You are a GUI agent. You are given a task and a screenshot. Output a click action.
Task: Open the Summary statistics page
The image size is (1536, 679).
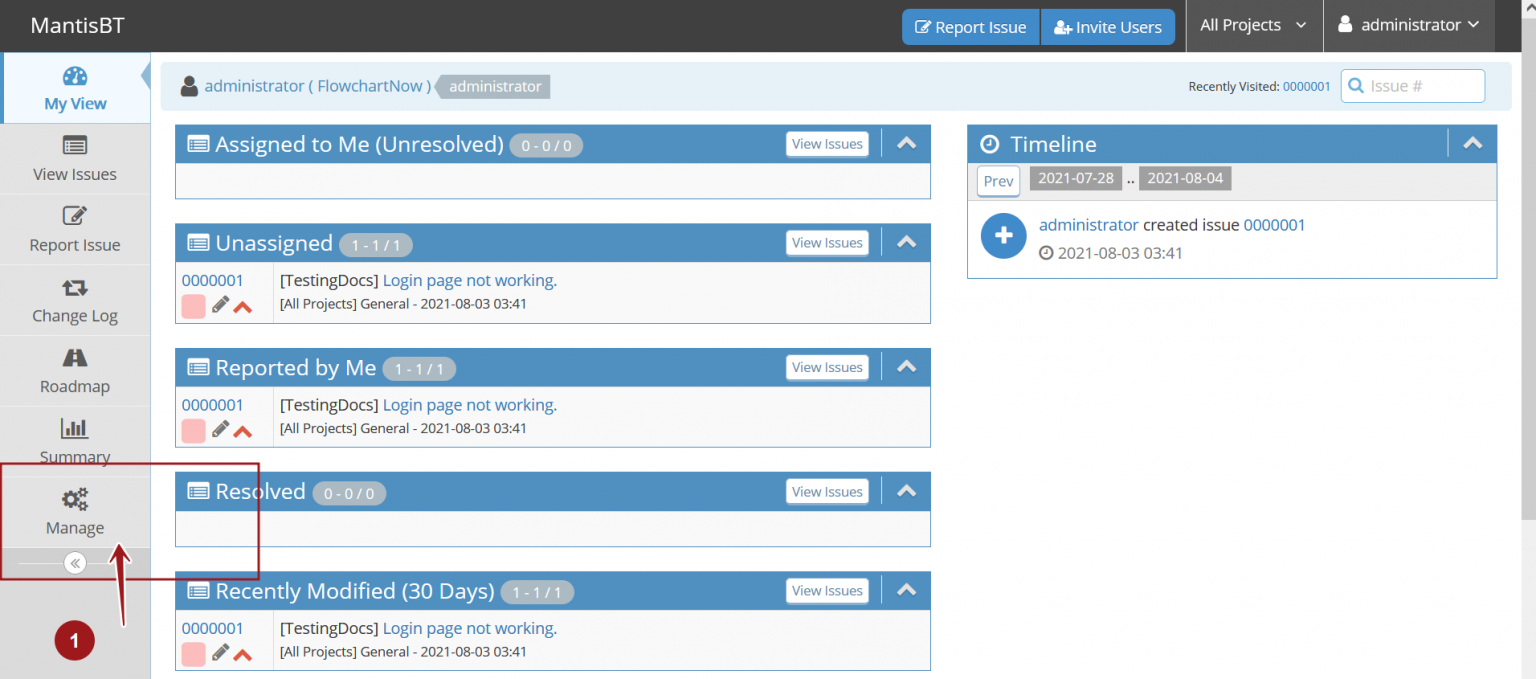coord(74,440)
